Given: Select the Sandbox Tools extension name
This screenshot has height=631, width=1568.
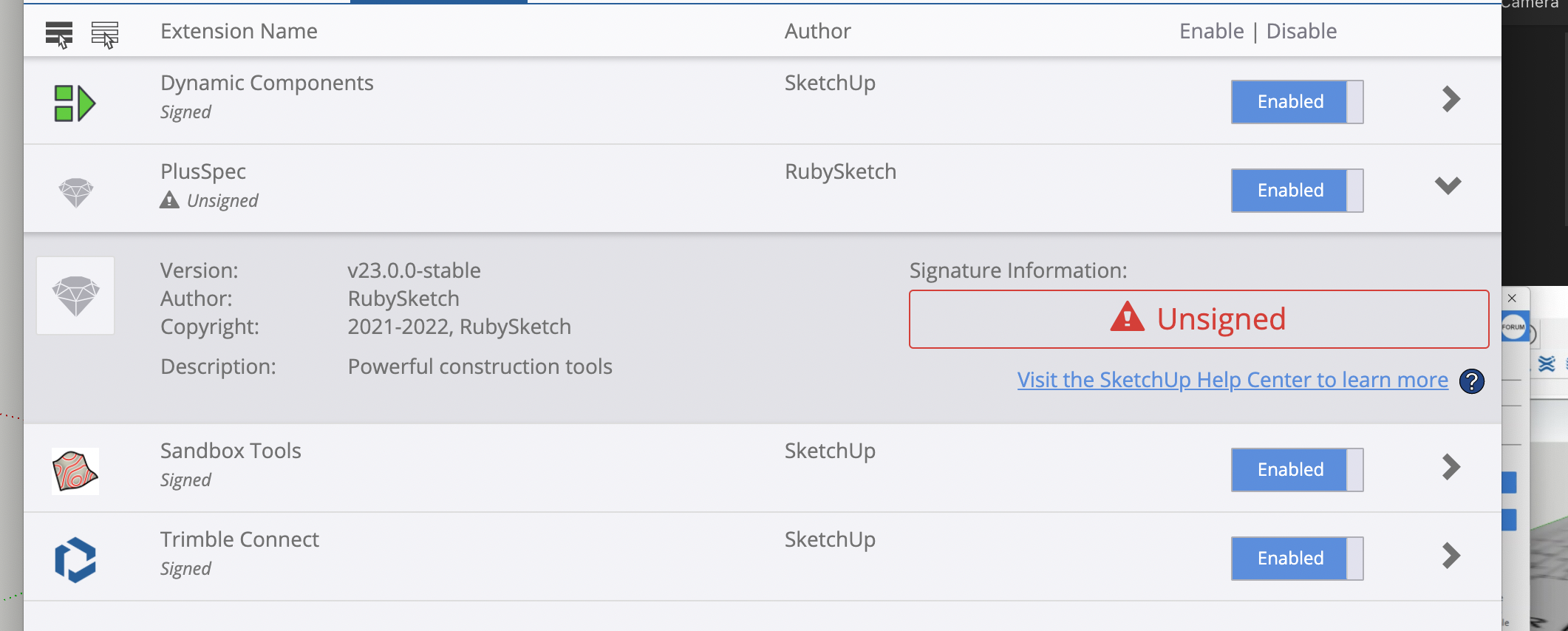Looking at the screenshot, I should click(x=231, y=451).
